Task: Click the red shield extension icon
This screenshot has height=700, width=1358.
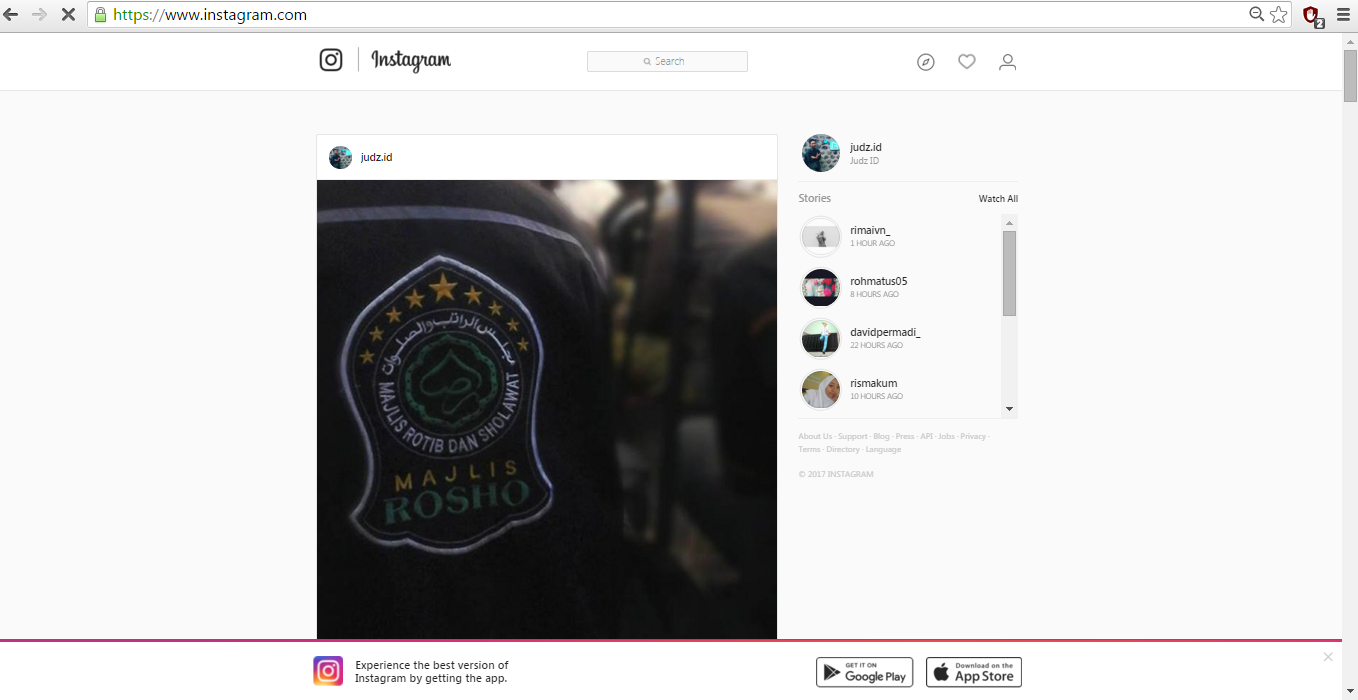Action: point(1313,16)
